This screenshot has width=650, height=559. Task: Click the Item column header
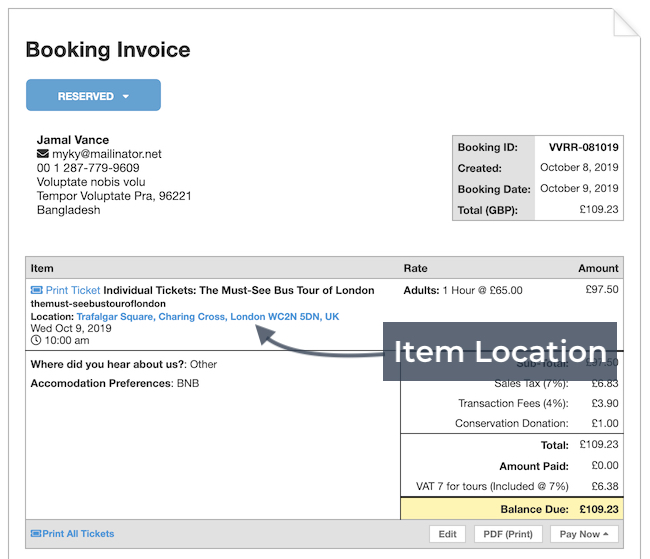coord(42,268)
